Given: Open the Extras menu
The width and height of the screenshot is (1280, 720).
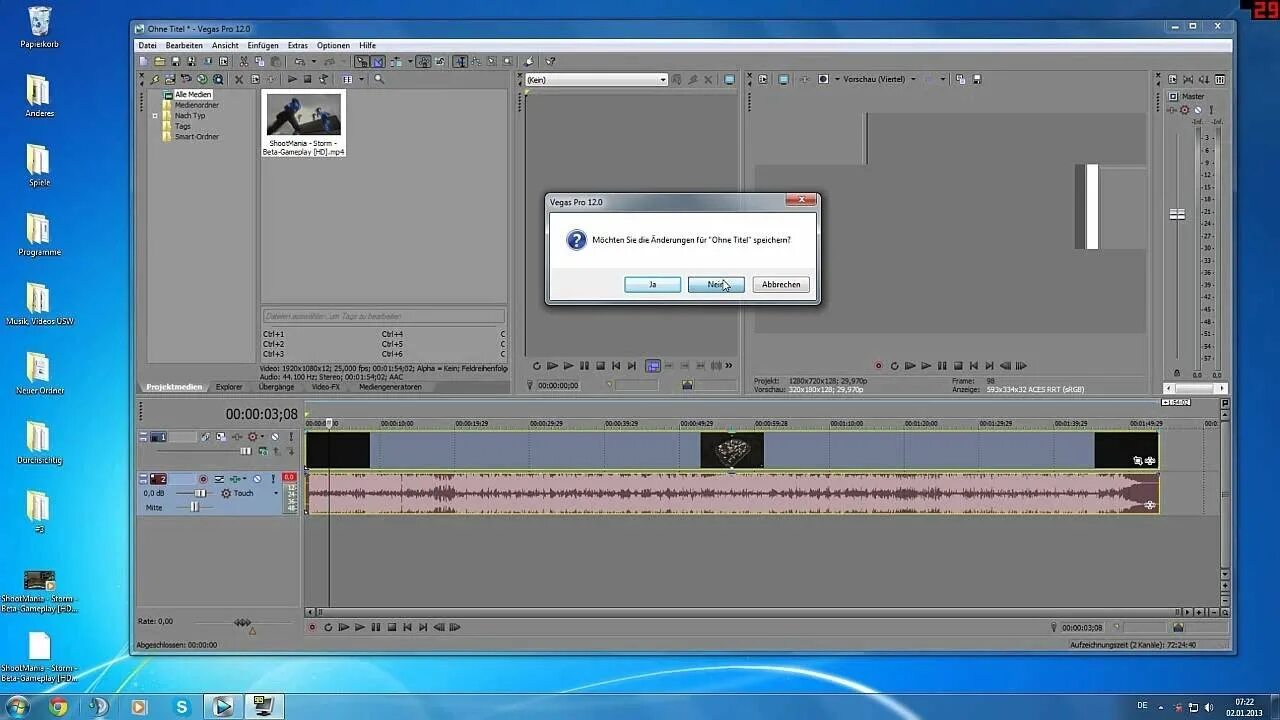Looking at the screenshot, I should tap(298, 45).
